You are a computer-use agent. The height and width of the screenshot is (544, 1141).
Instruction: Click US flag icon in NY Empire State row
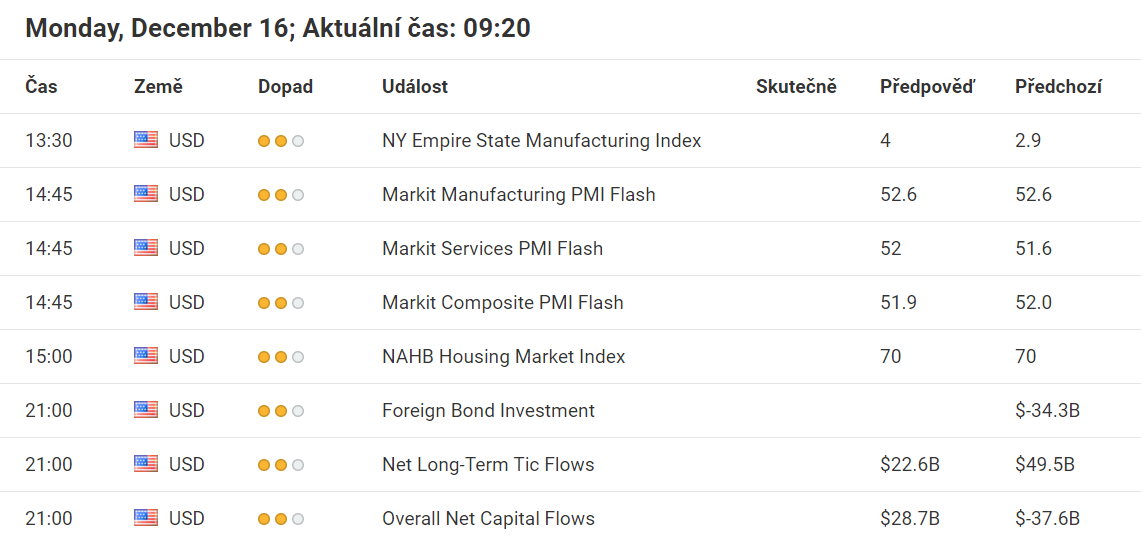click(x=146, y=140)
